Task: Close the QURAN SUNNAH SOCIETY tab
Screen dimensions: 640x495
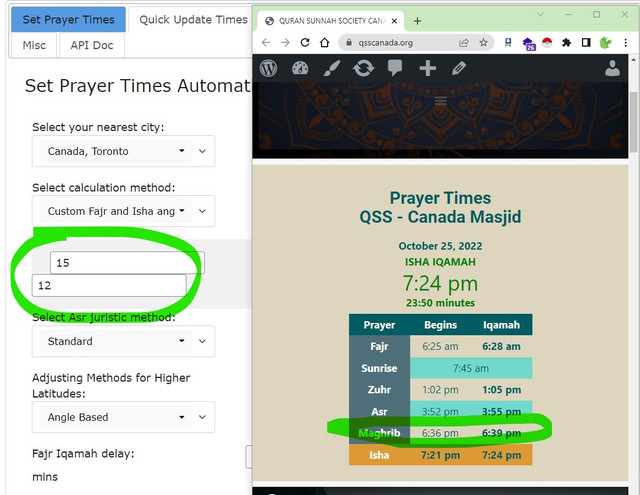Action: click(394, 21)
